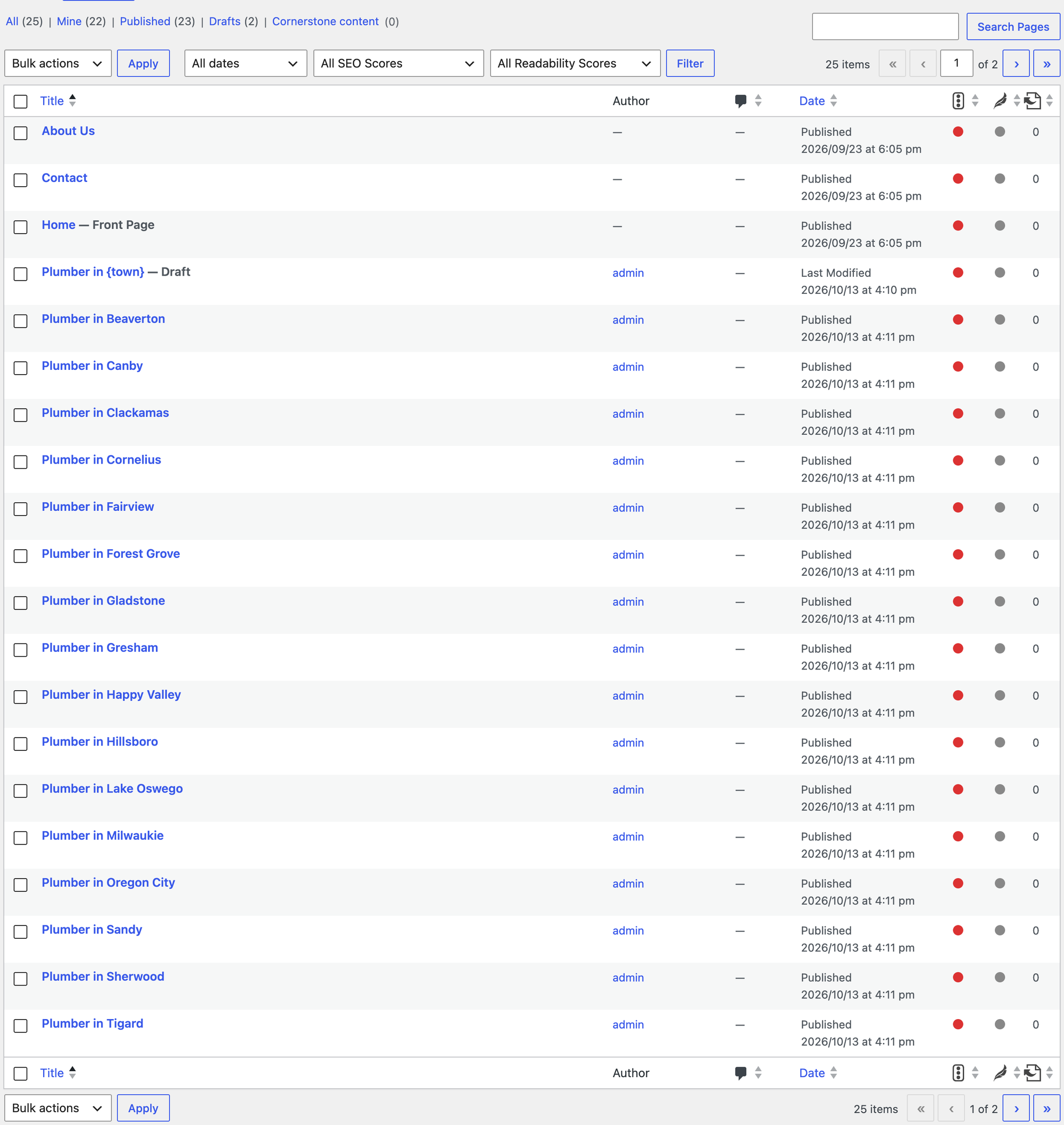Check the Plumber in {town} draft checkbox

[x=20, y=274]
